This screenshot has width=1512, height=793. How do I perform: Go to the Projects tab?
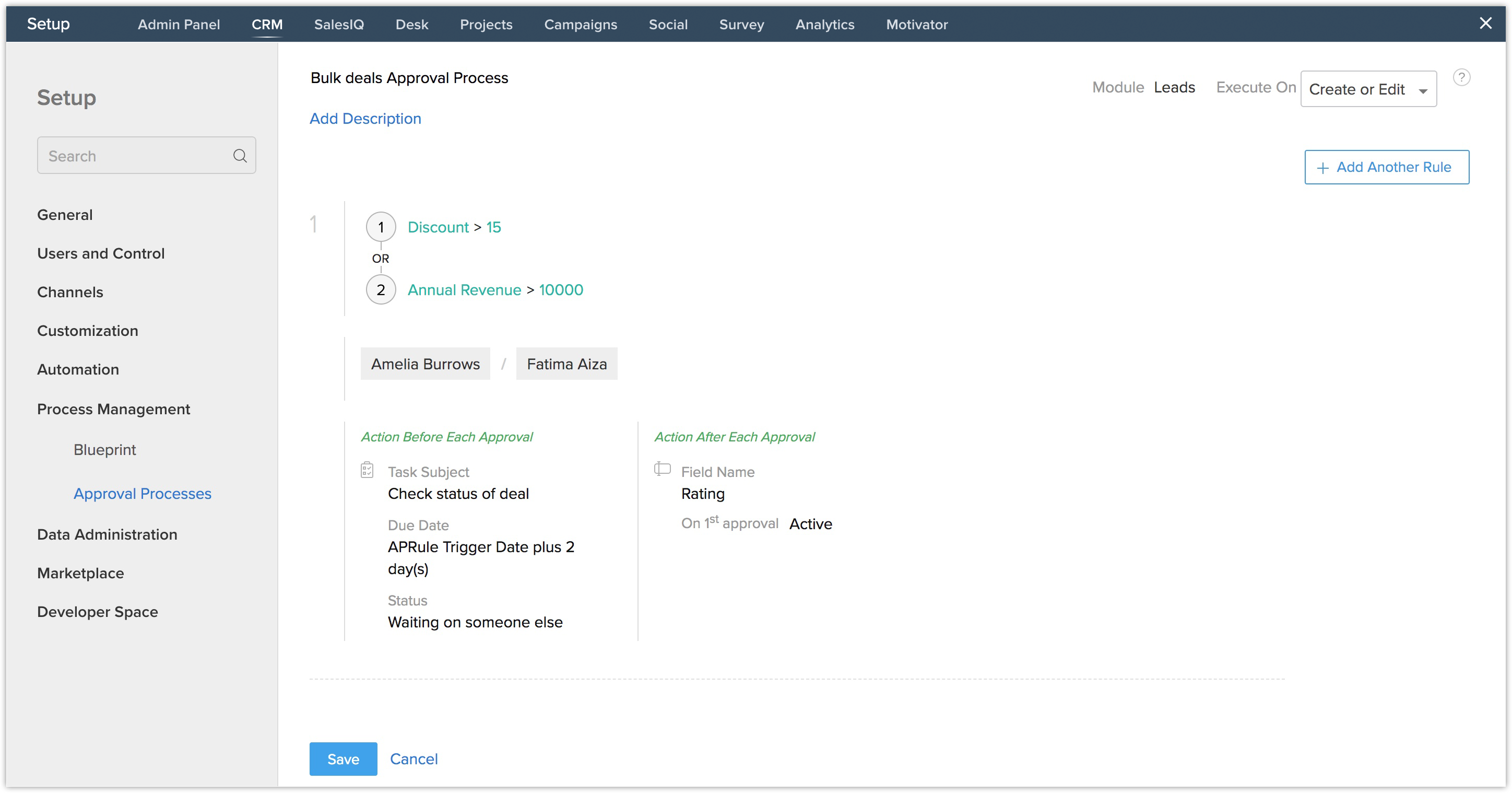coord(486,24)
